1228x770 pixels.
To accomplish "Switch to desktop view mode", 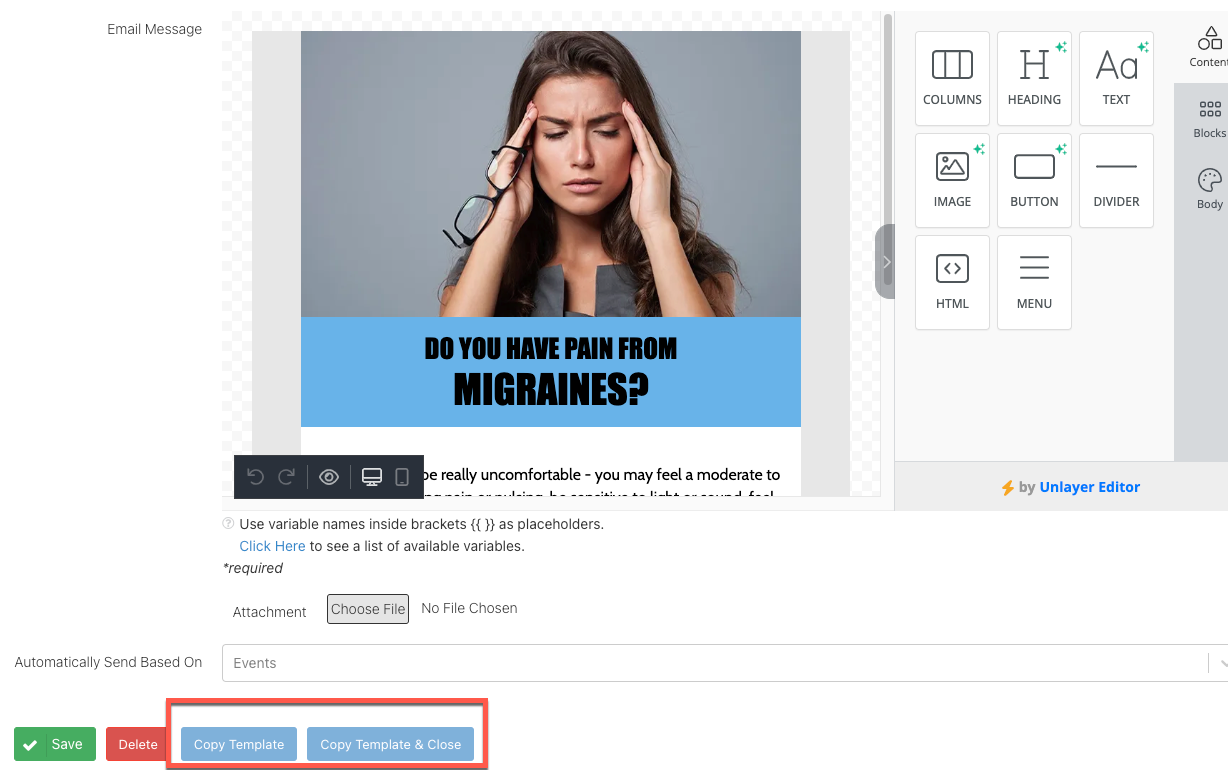I will click(x=372, y=477).
